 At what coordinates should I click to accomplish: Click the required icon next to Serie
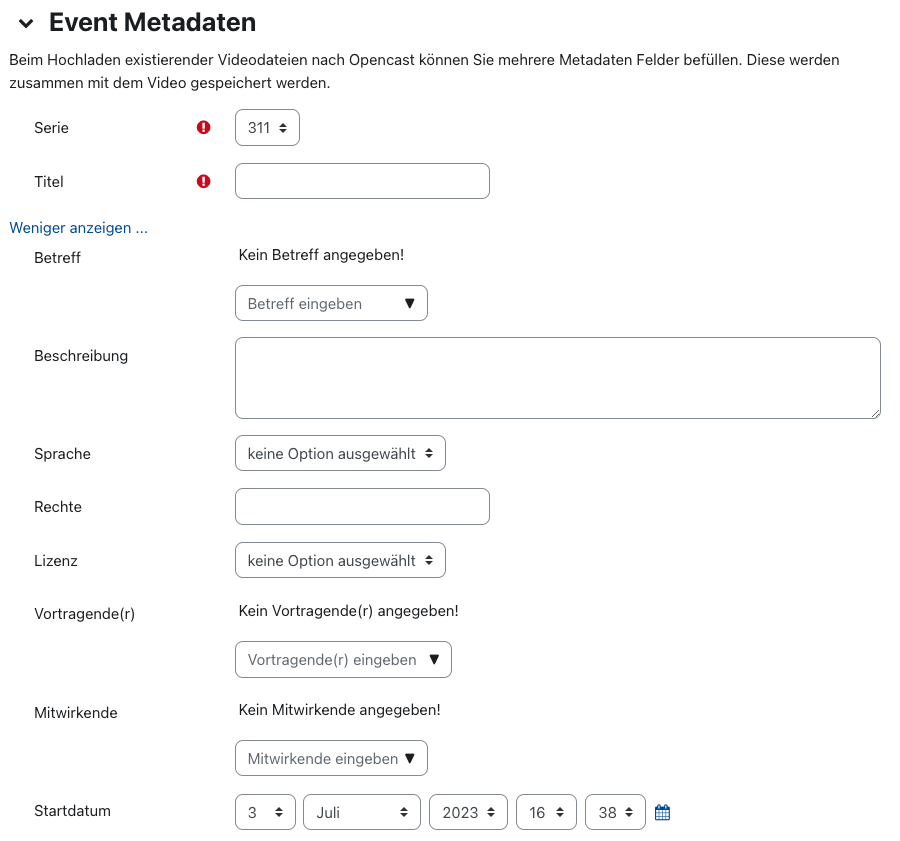tap(204, 128)
